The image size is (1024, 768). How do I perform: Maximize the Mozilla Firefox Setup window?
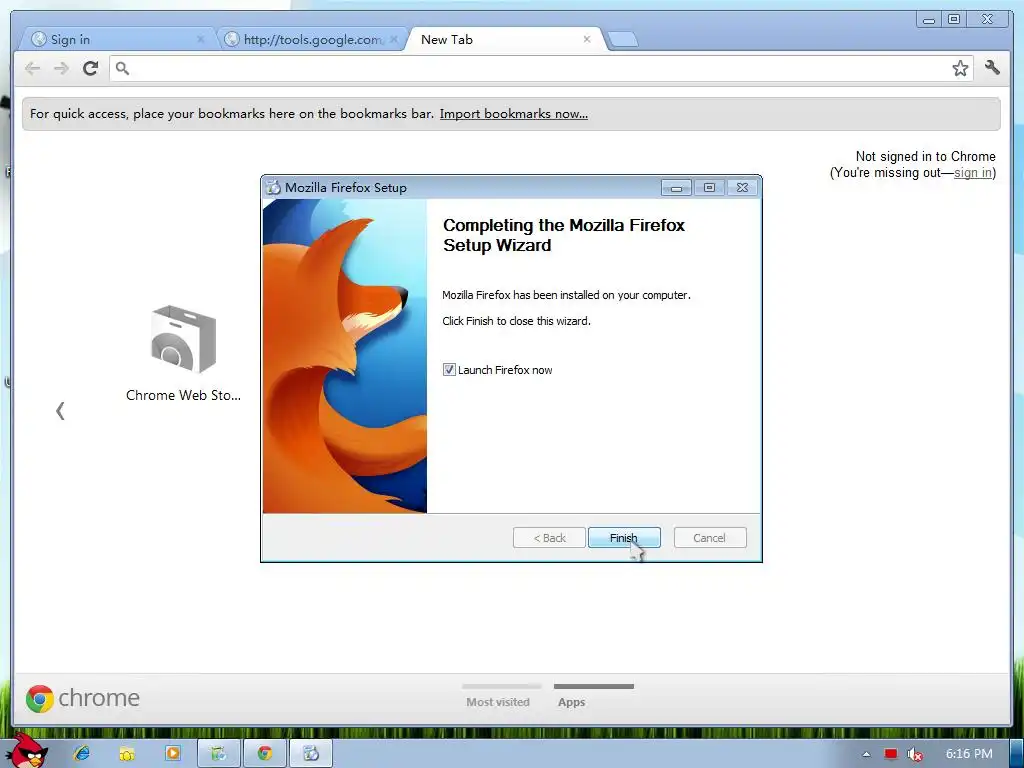(x=709, y=188)
